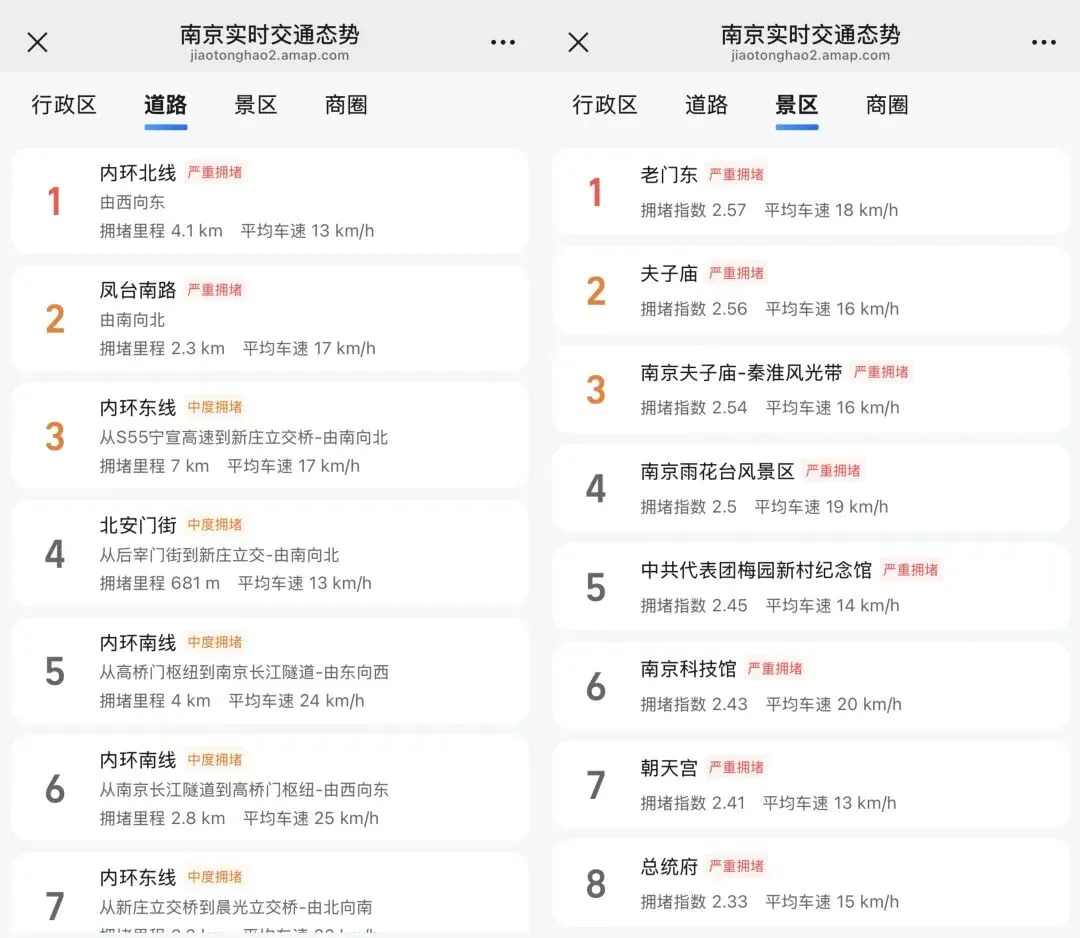Viewport: 1080px width, 938px height.
Task: Switch to 行政区 tab in left panel
Action: click(64, 105)
